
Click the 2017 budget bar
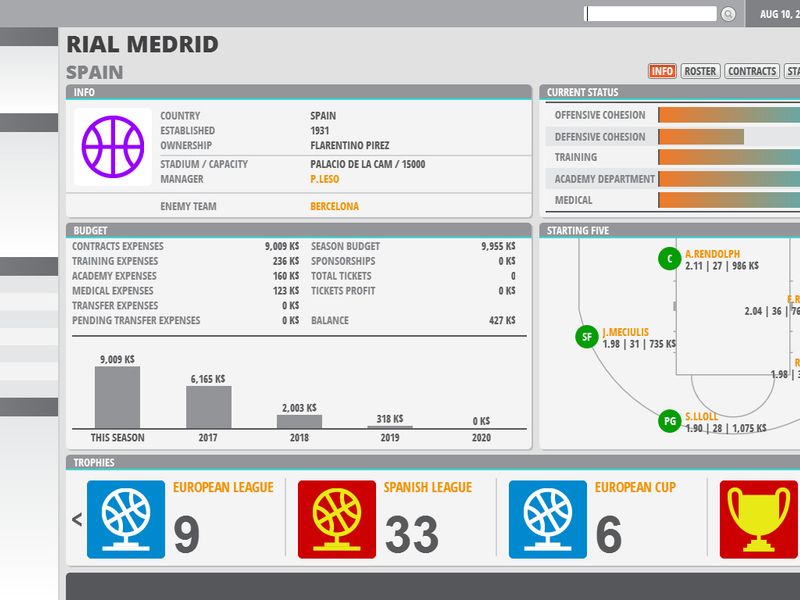[208, 407]
